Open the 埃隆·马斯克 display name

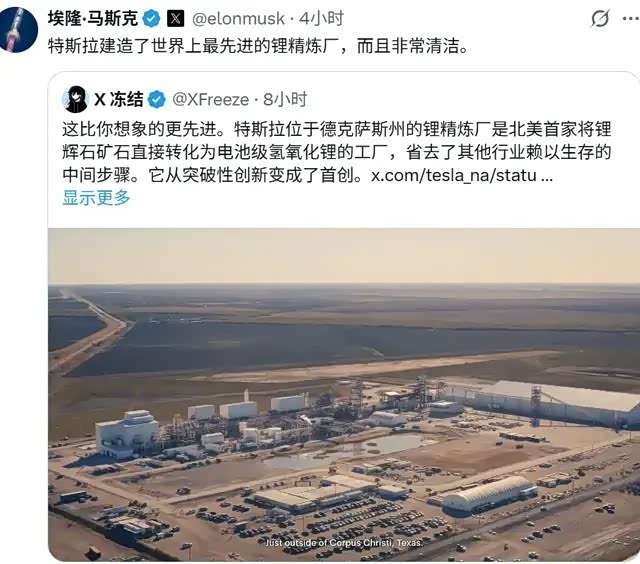(x=93, y=18)
